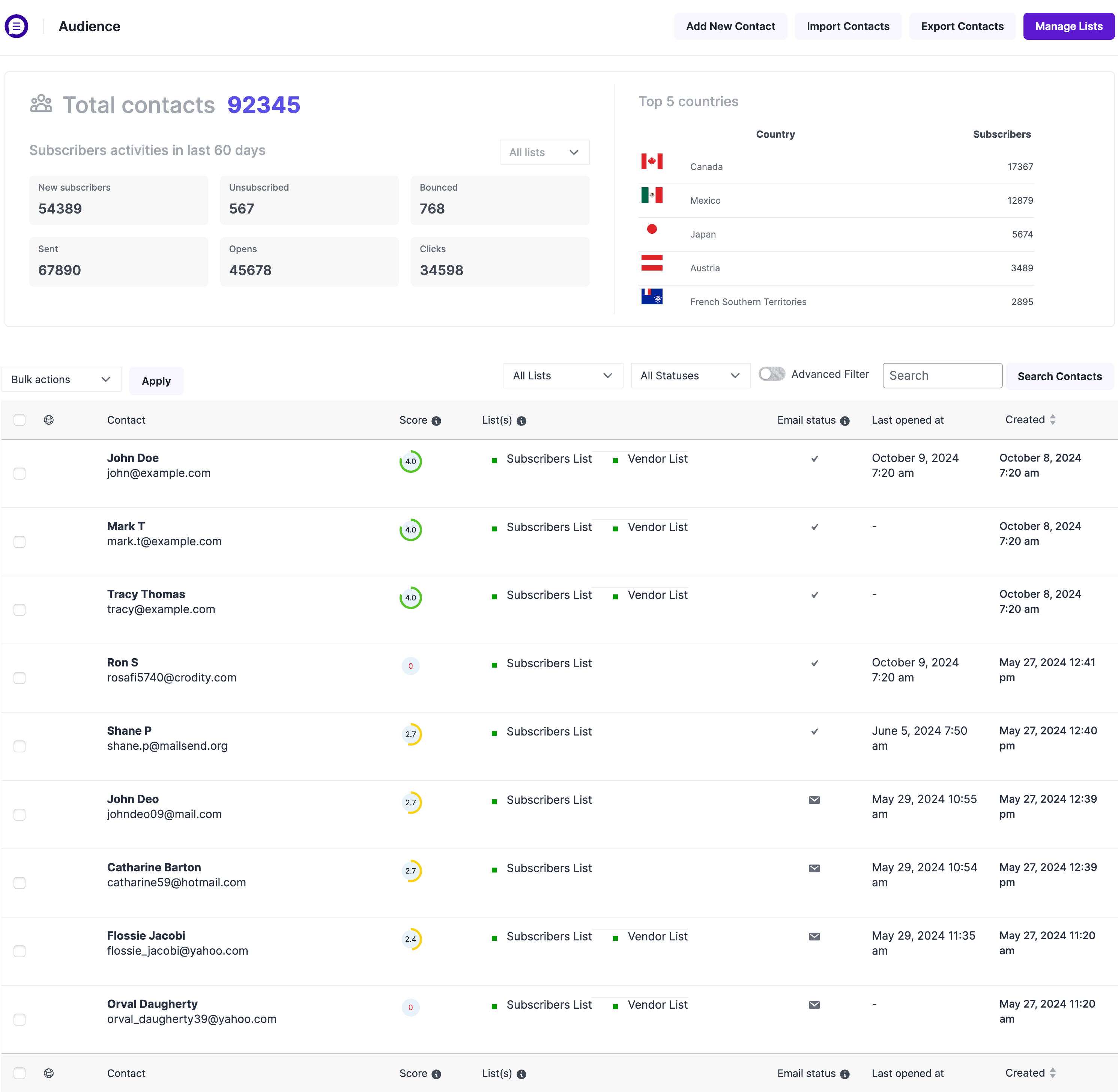
Task: Click the Add New Contact icon button
Action: (730, 26)
